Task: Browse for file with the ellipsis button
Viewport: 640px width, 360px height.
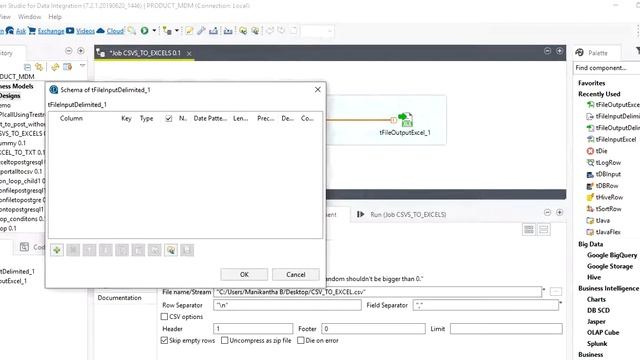Action: (x=556, y=291)
